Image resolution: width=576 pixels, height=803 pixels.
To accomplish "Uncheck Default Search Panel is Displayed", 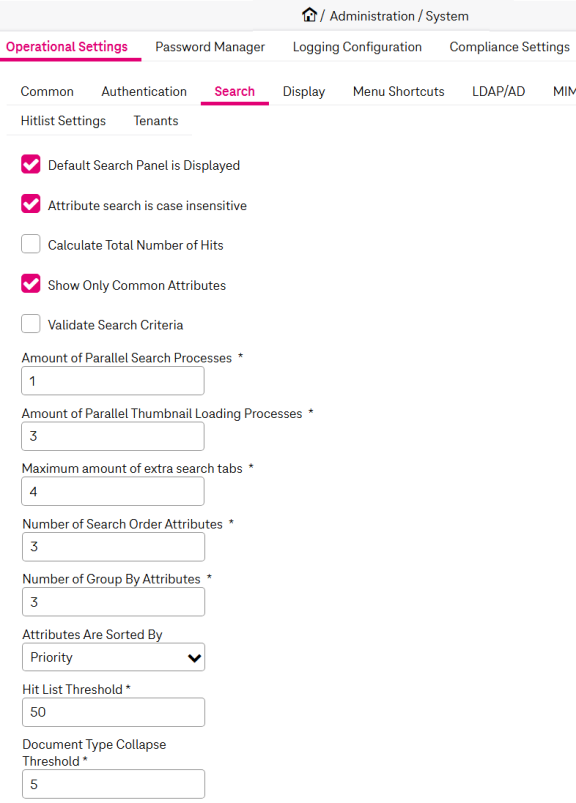I will pos(31,165).
